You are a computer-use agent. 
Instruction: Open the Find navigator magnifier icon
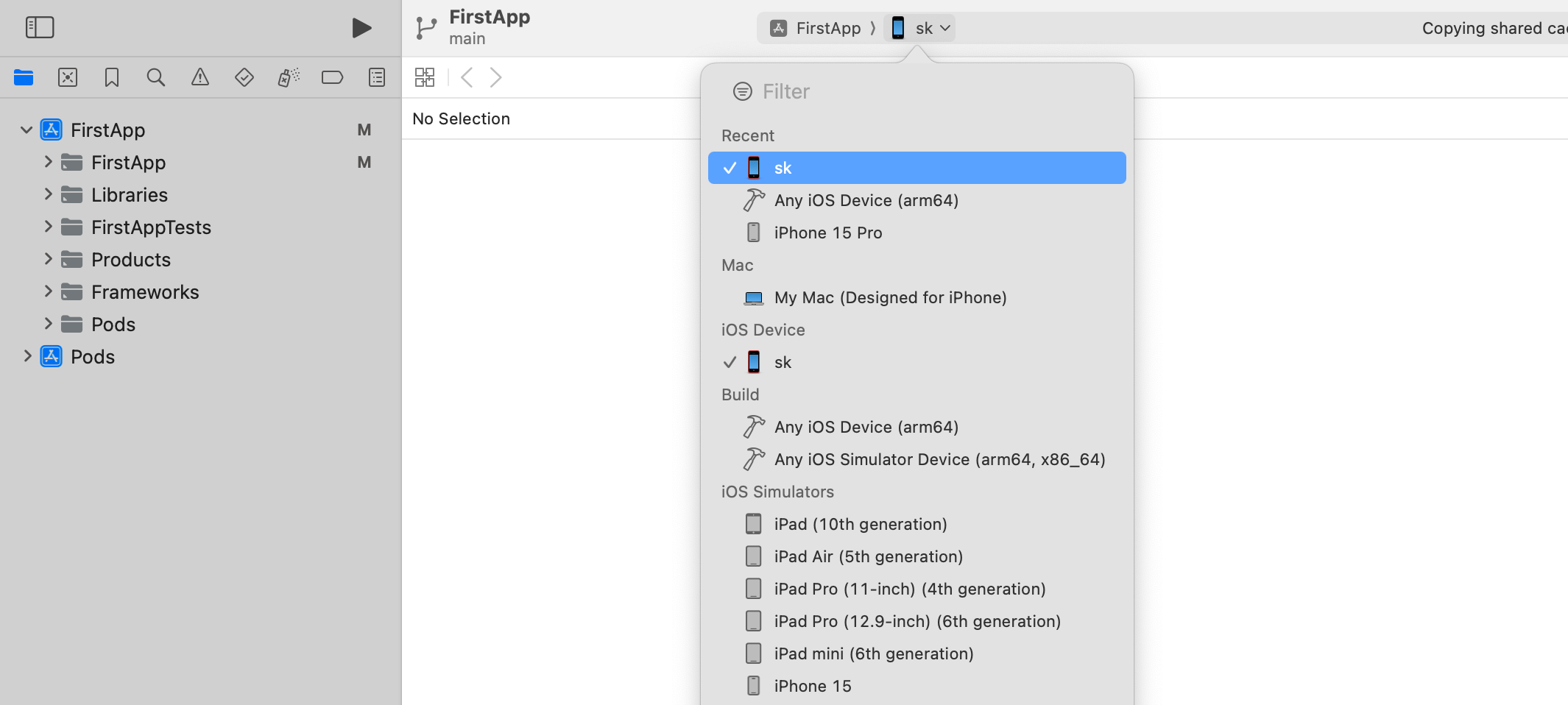point(156,77)
